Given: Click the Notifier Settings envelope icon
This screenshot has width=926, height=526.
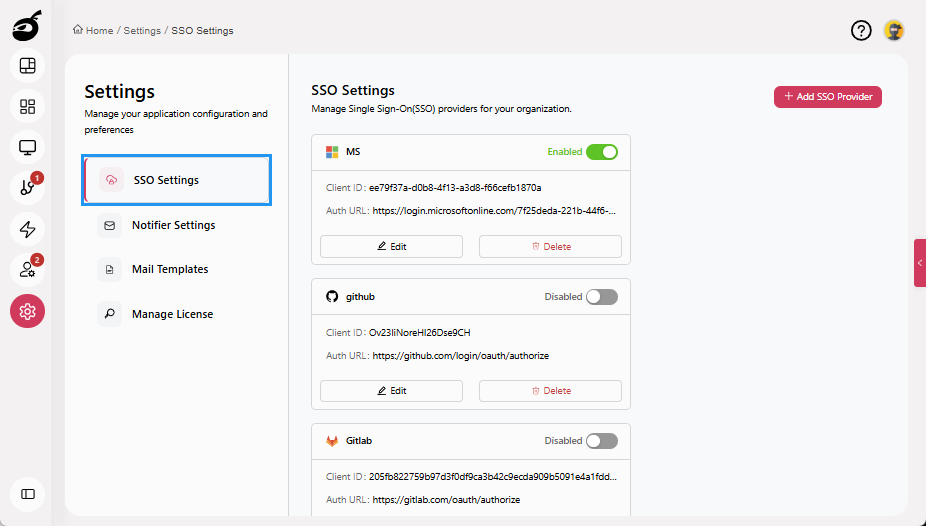Looking at the screenshot, I should pyautogui.click(x=109, y=225).
